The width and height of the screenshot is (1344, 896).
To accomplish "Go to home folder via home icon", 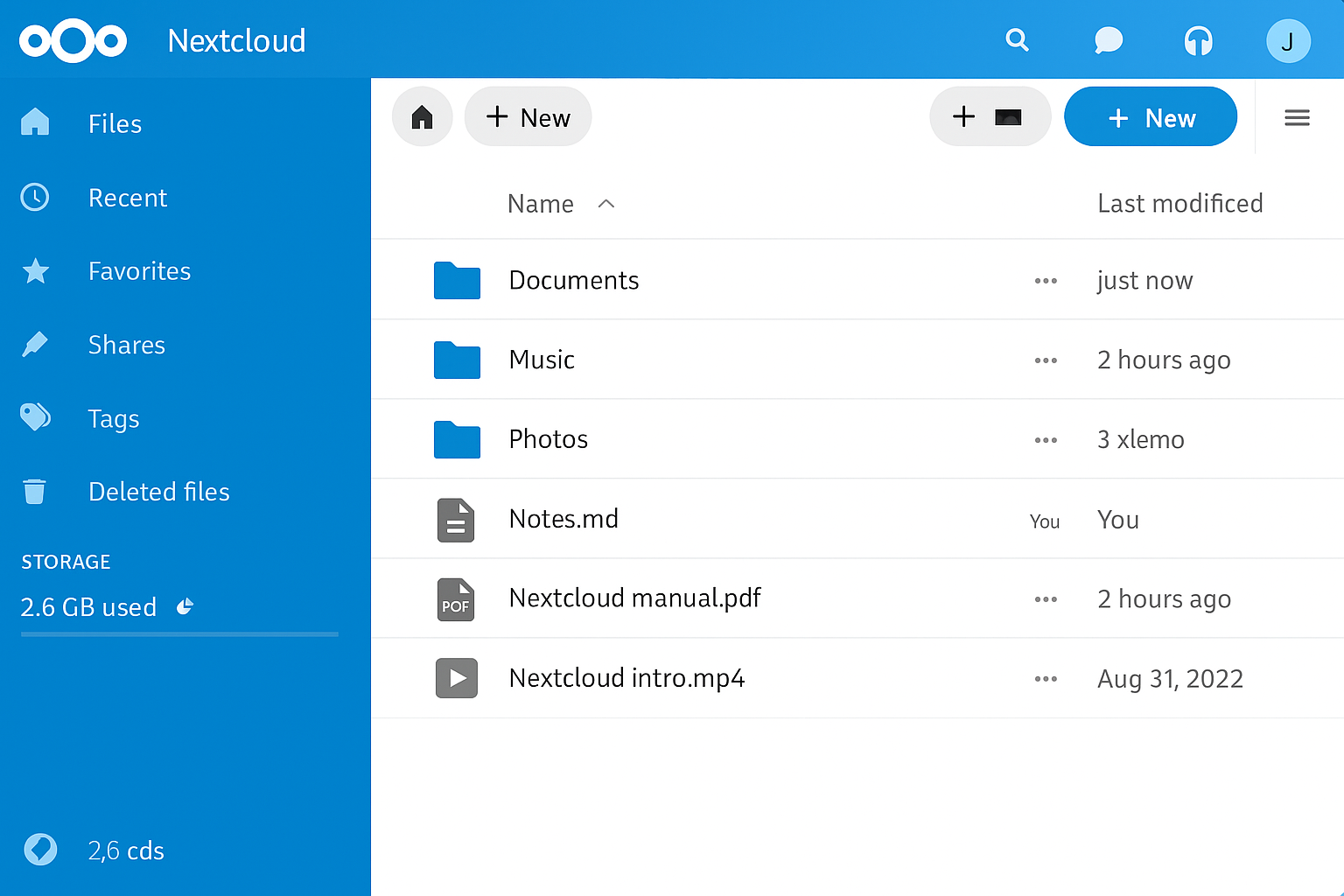I will [x=423, y=116].
